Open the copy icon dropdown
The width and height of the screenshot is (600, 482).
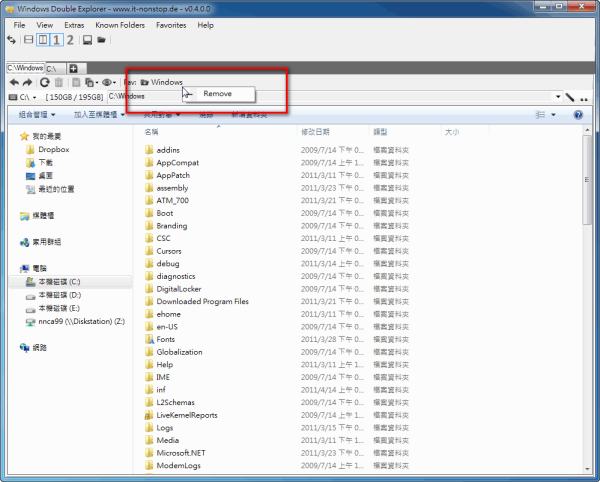coord(91,82)
